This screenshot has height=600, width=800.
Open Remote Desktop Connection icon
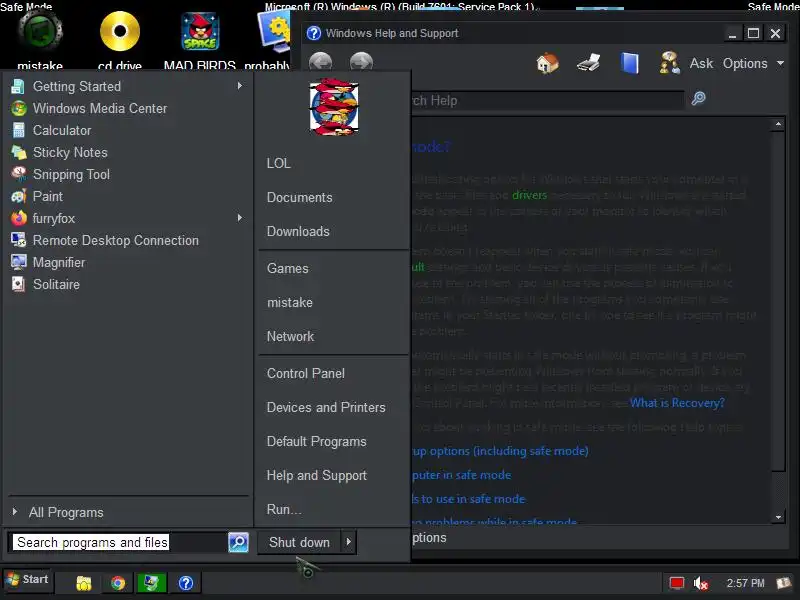[x=18, y=240]
